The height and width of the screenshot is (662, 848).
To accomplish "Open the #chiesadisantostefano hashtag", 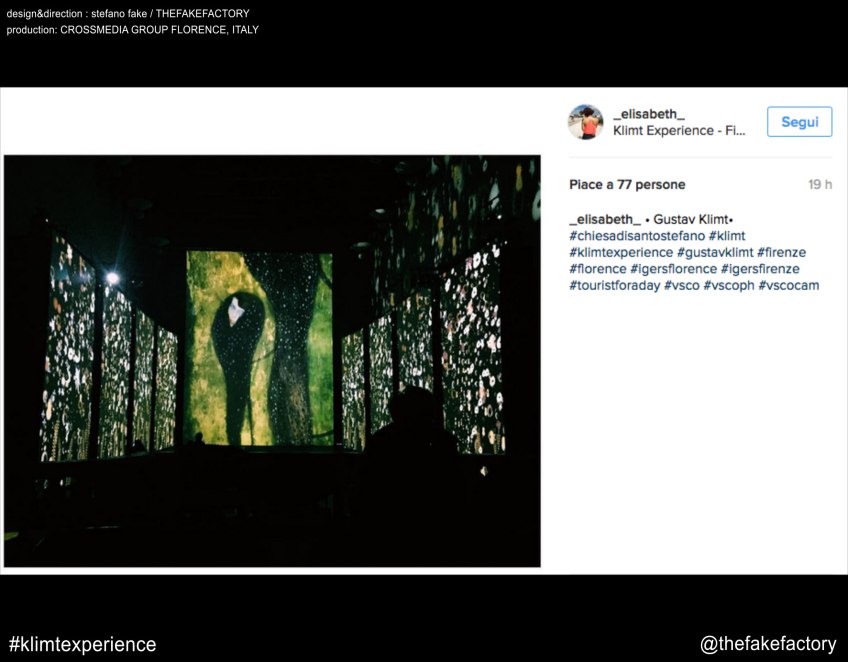I will [x=637, y=236].
